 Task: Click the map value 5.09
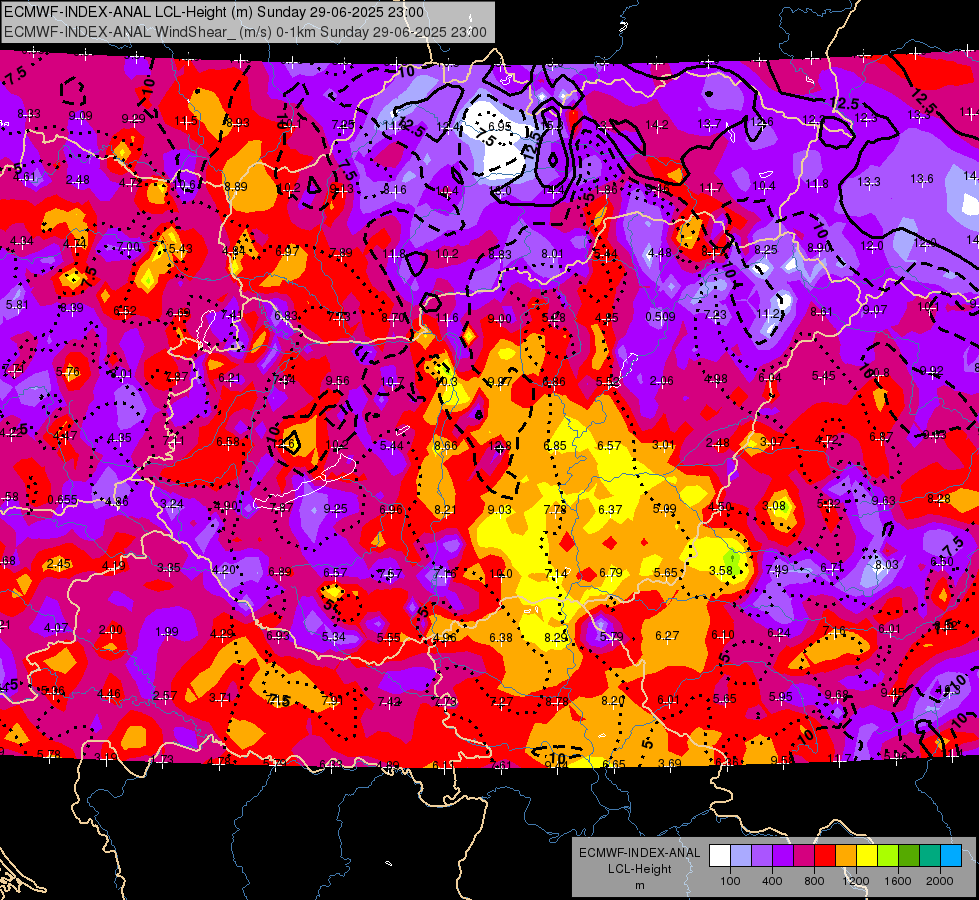(664, 508)
